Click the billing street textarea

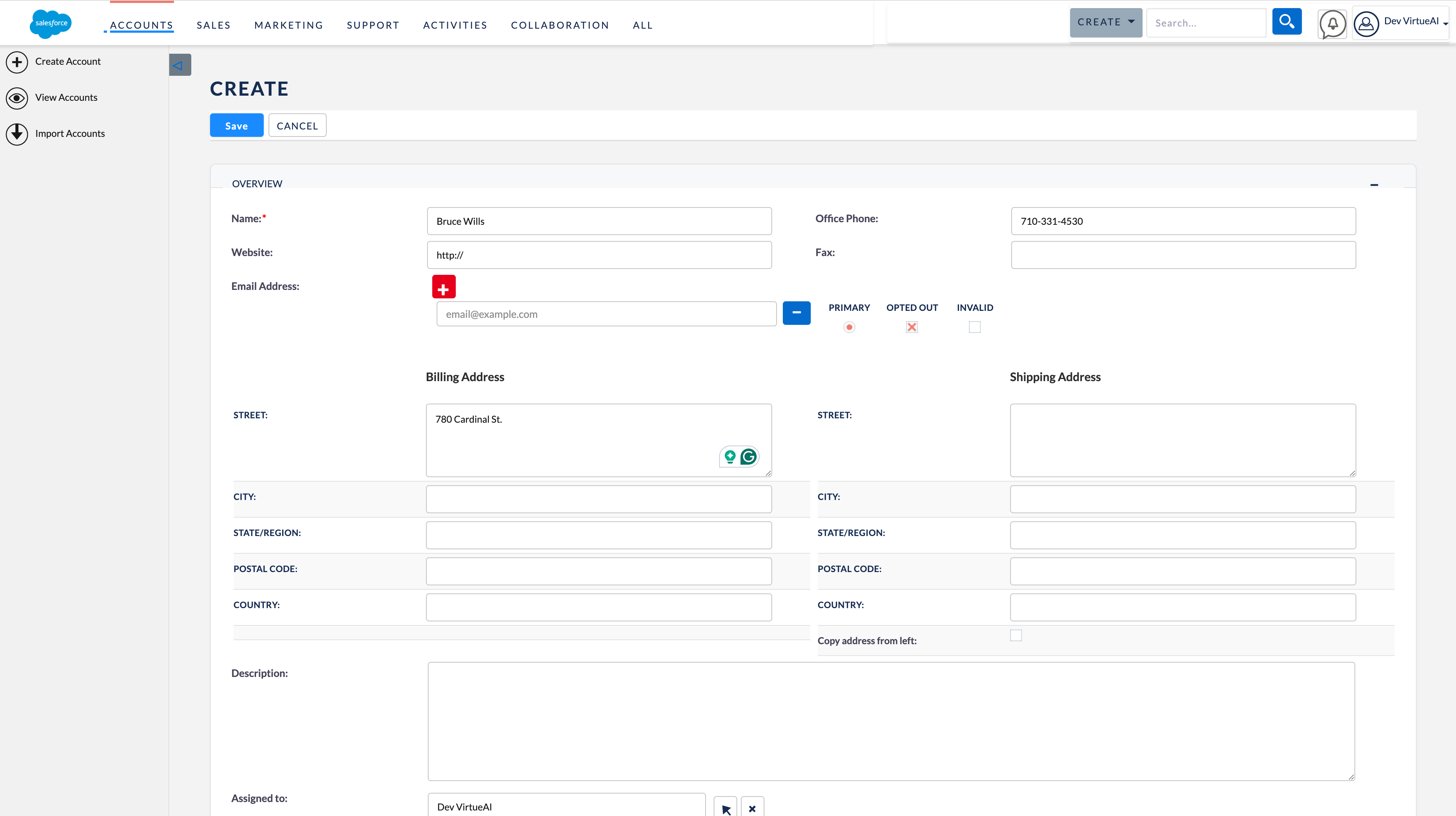599,440
